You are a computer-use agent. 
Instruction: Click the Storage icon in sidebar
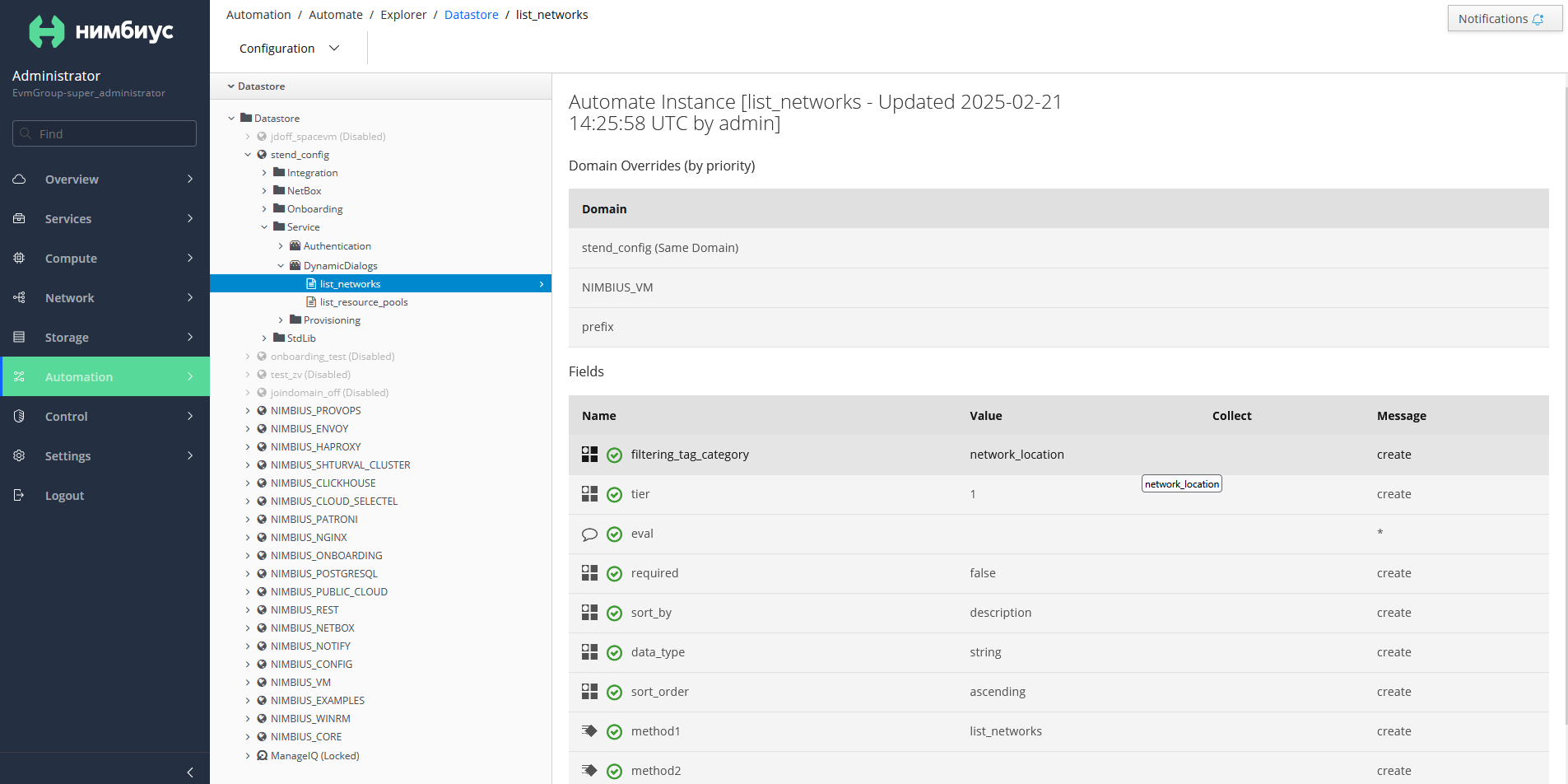pyautogui.click(x=19, y=337)
